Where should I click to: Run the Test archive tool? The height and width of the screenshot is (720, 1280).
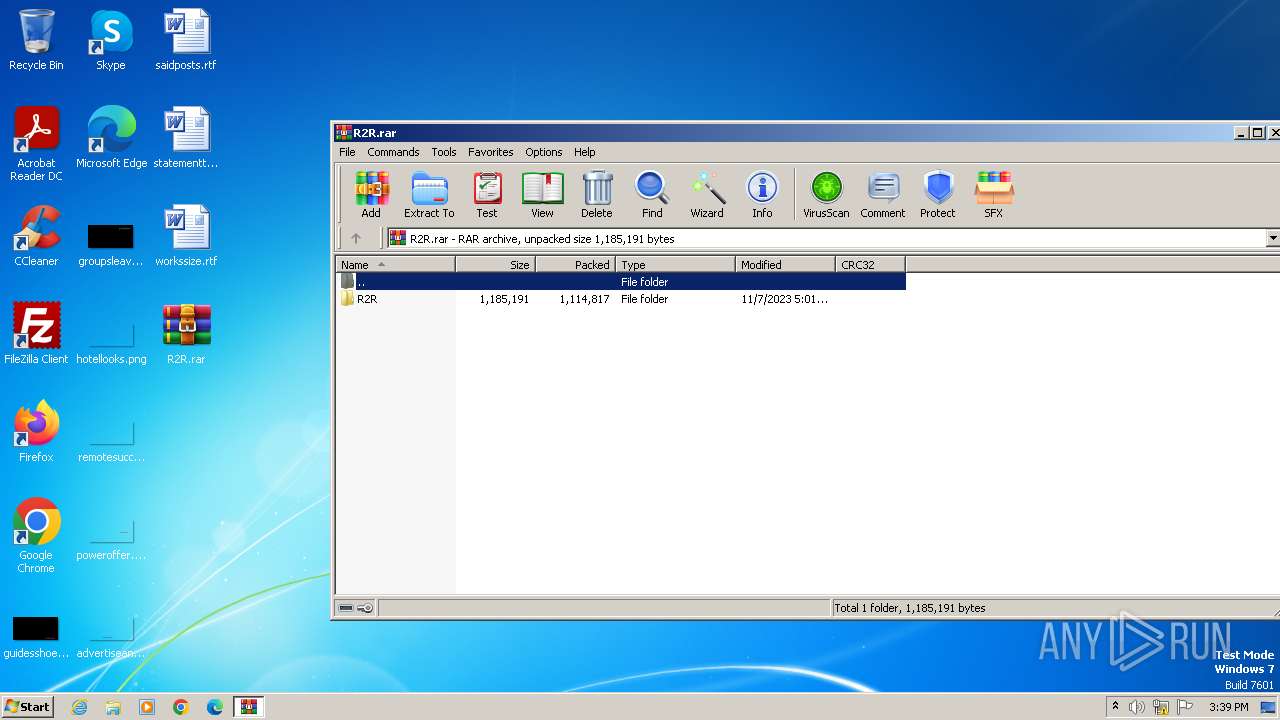(x=487, y=195)
